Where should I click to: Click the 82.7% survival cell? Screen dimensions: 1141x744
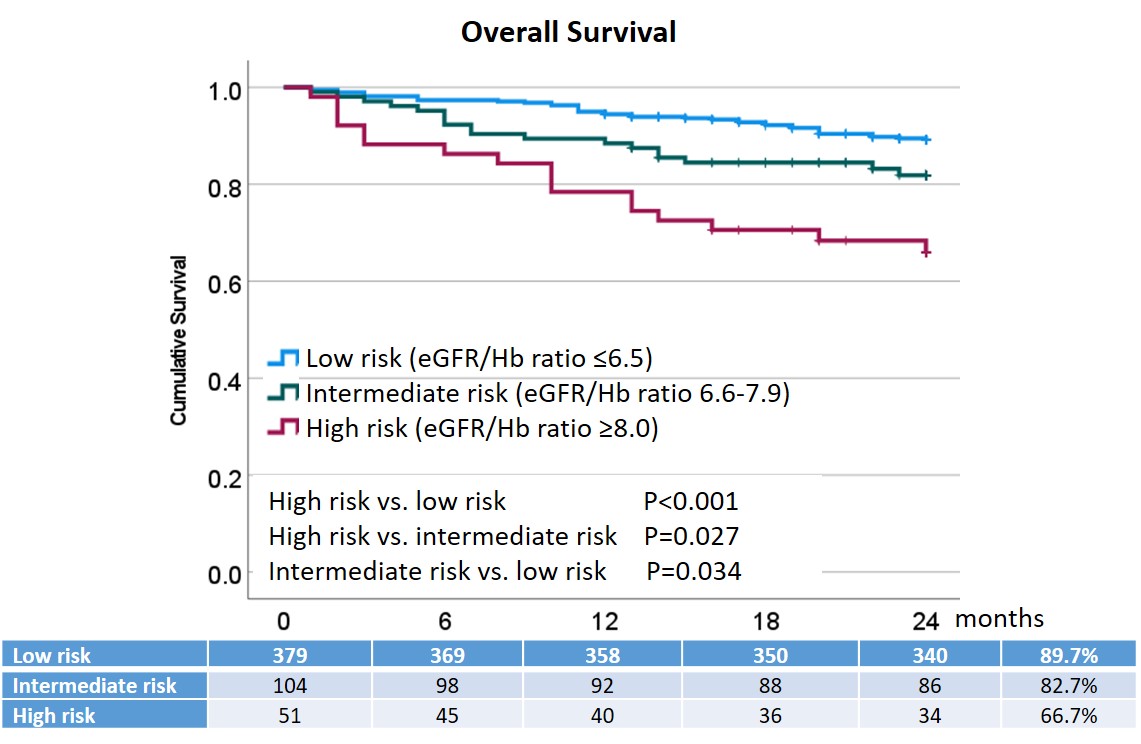1069,685
